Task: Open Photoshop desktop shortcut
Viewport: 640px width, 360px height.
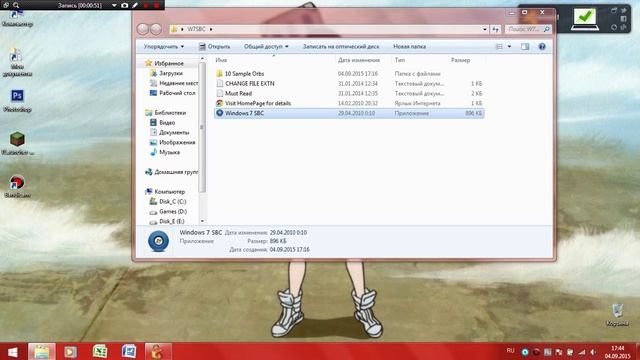Action: (x=17, y=100)
